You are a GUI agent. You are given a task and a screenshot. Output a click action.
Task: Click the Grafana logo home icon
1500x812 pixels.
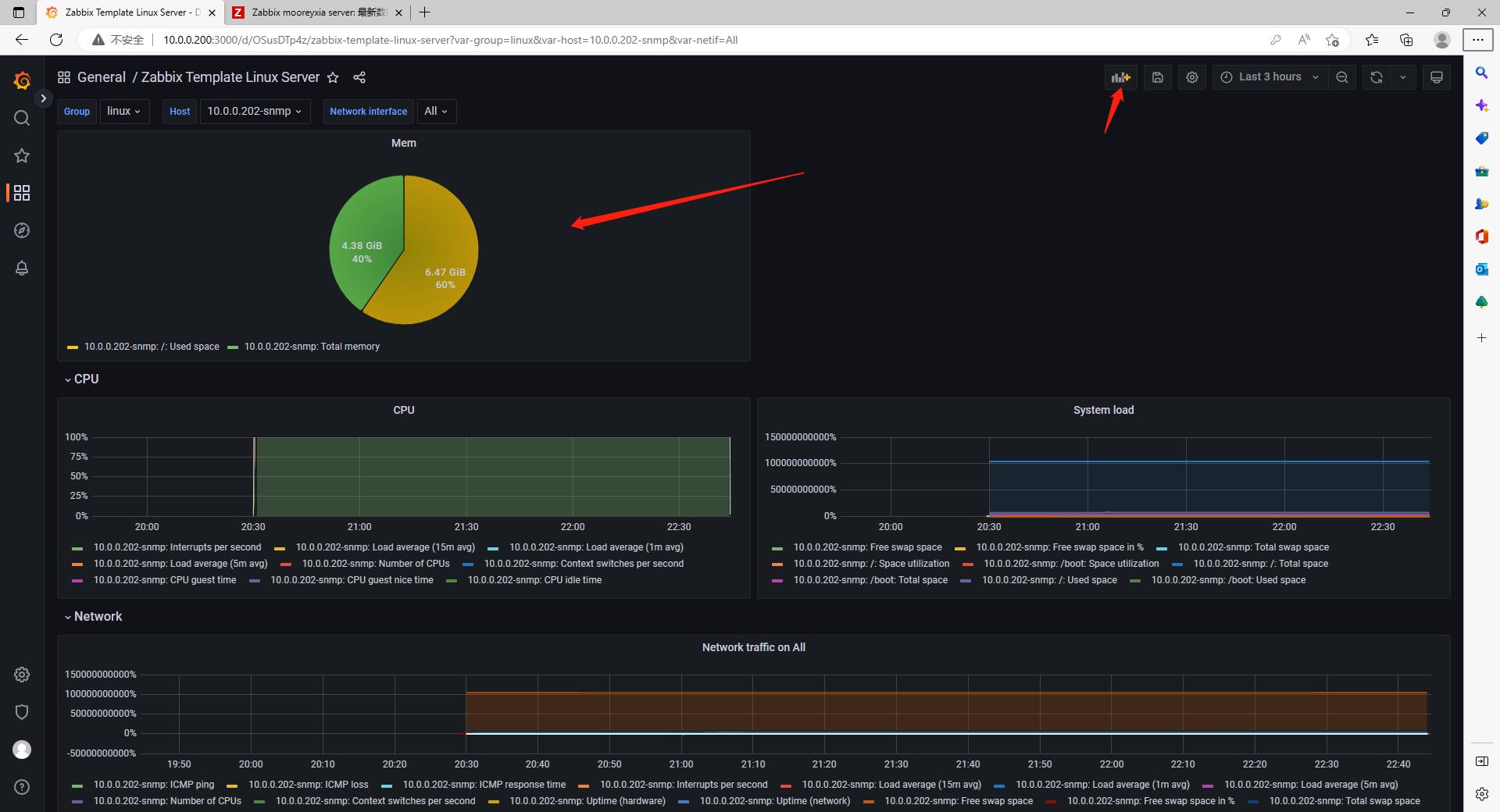[22, 80]
